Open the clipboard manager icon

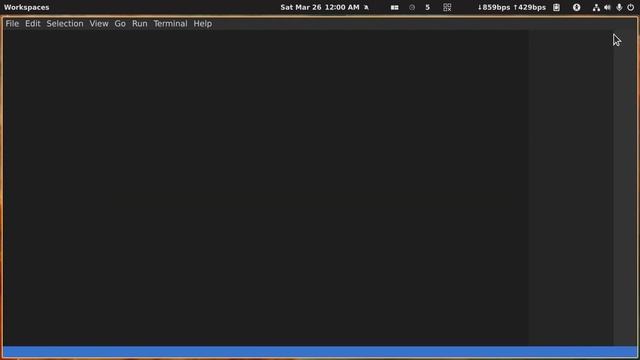[x=556, y=7]
